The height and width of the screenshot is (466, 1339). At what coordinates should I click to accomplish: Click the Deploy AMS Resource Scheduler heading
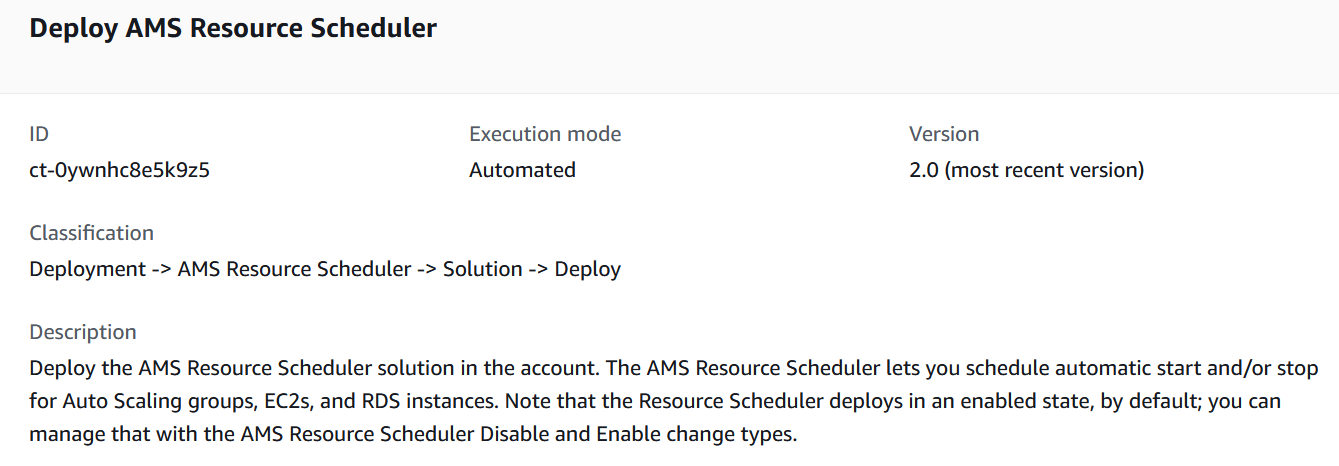click(x=233, y=29)
